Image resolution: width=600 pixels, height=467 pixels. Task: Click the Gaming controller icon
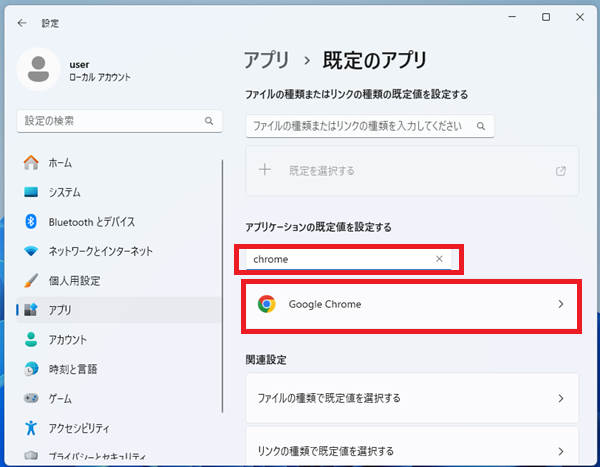coord(31,398)
